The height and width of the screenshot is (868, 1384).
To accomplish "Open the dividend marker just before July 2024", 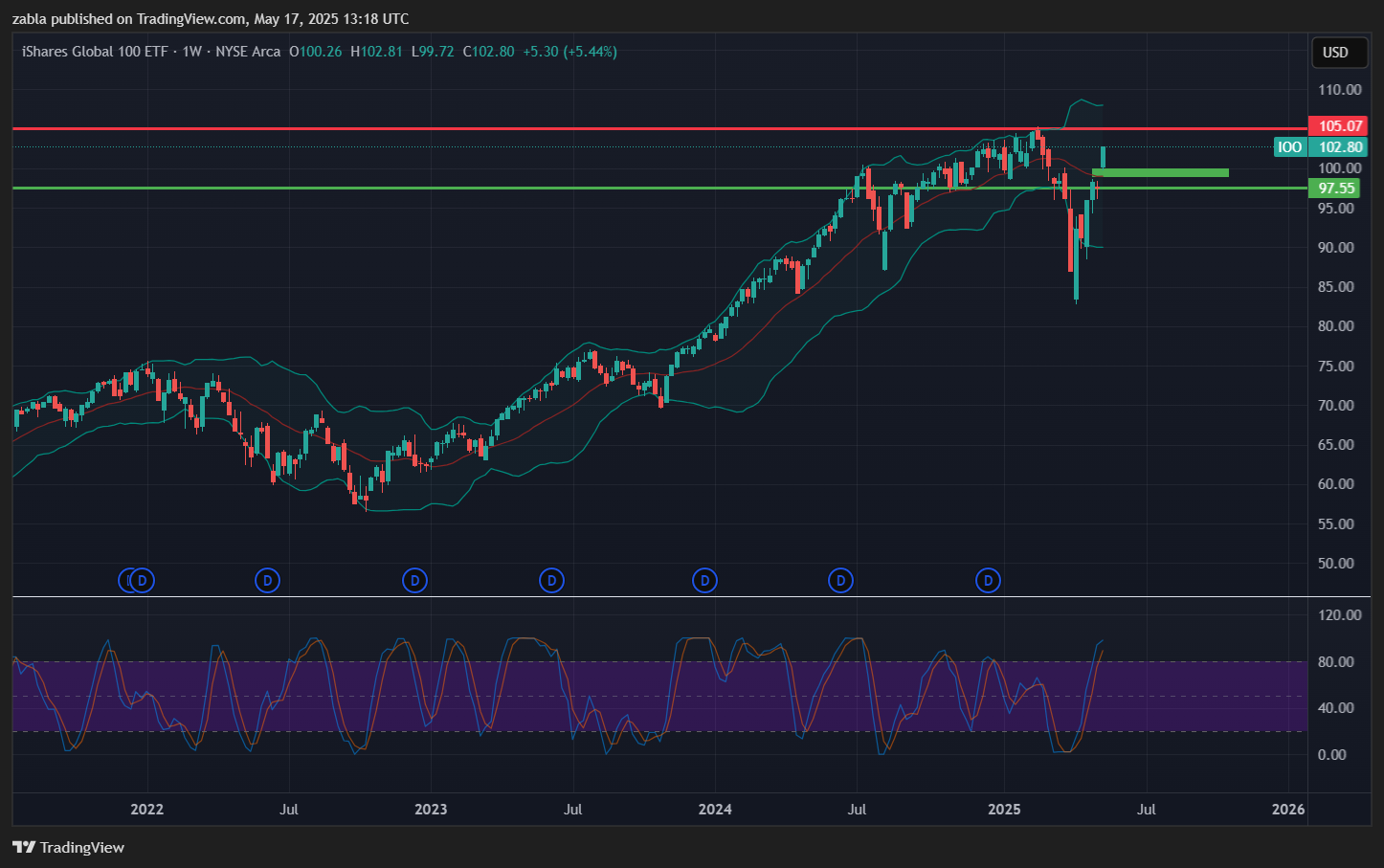I will (840, 580).
